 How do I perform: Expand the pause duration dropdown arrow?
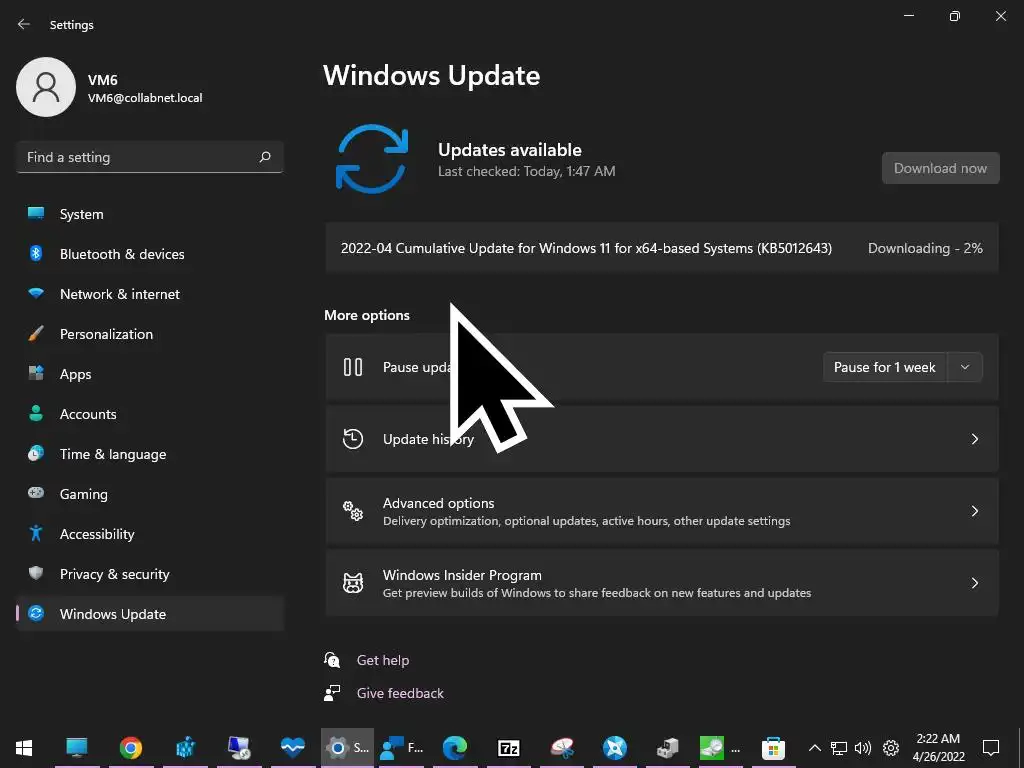tap(965, 367)
